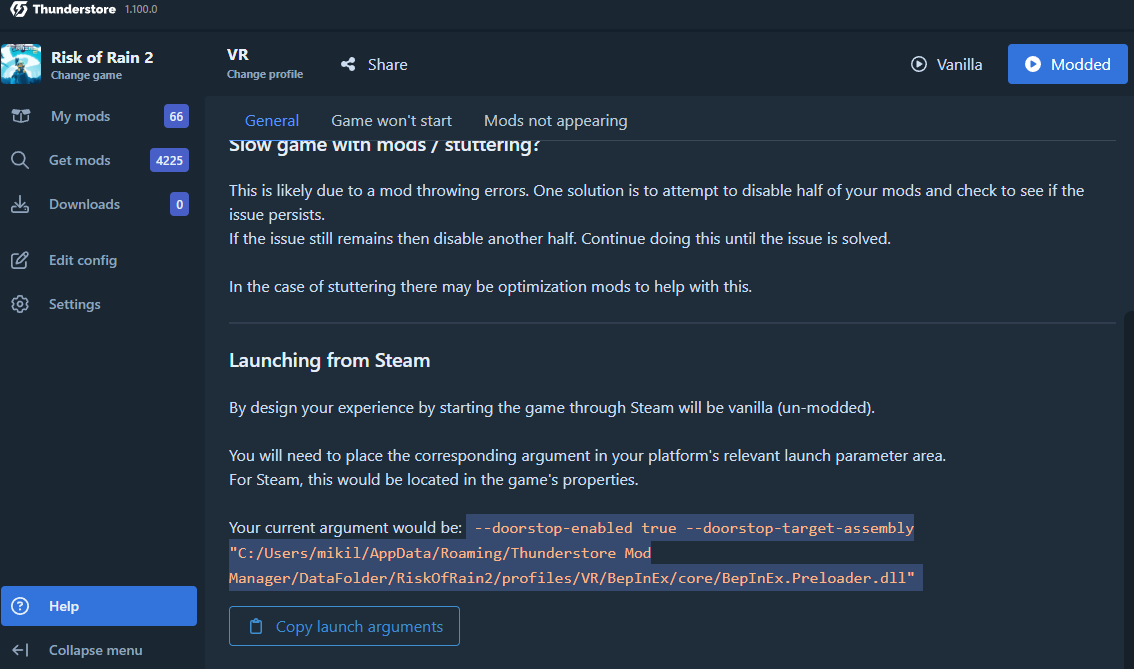
Task: Open My mods via the box icon
Action: pyautogui.click(x=20, y=116)
